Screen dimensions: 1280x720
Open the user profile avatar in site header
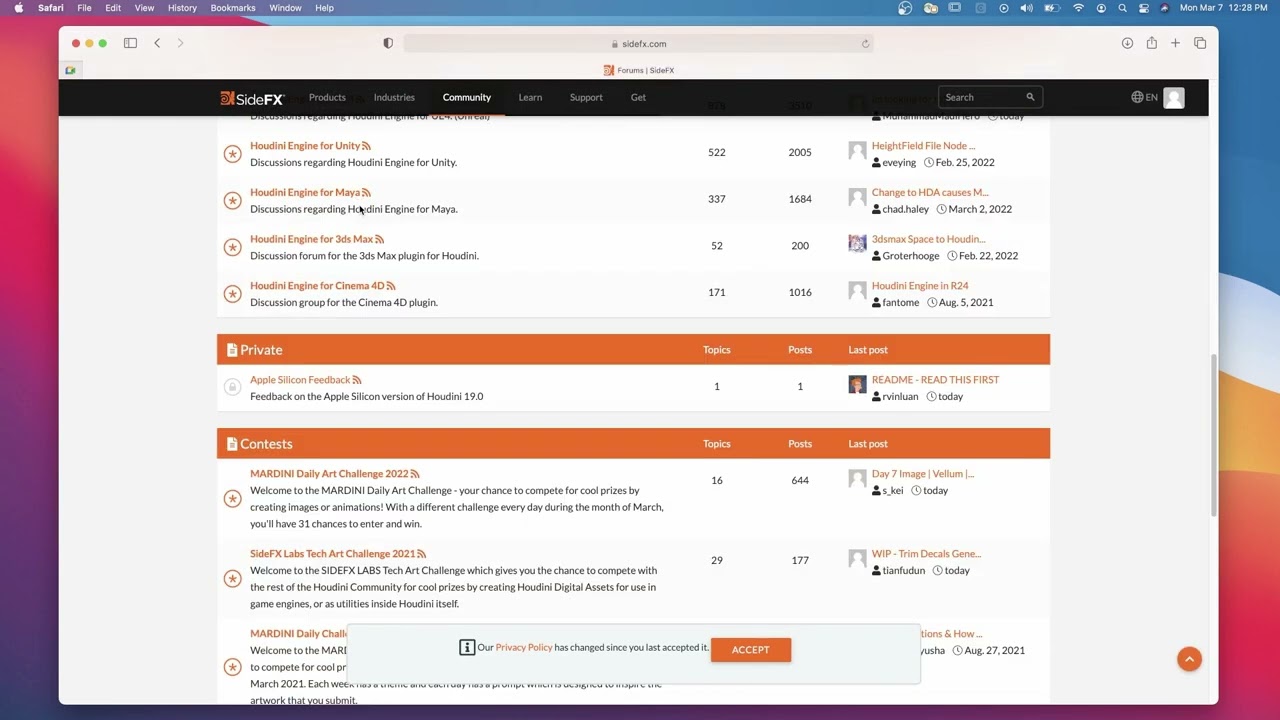[1174, 97]
